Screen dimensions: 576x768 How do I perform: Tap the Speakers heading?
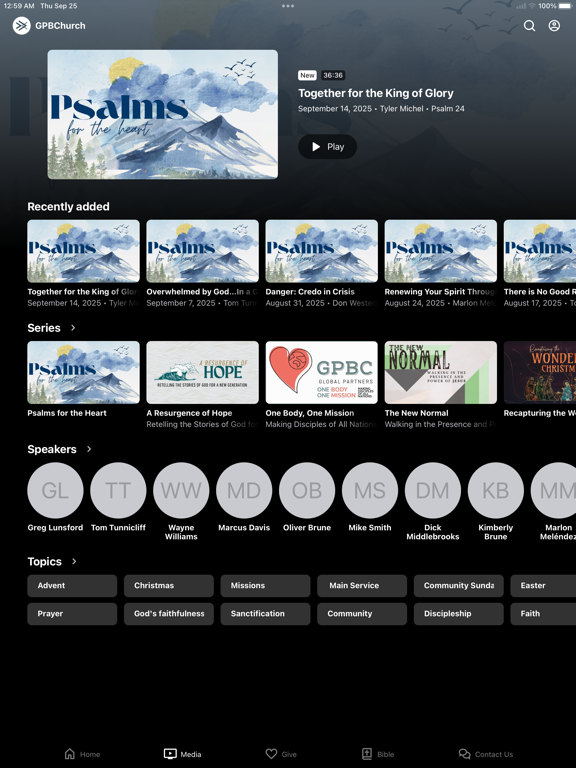(x=52, y=449)
